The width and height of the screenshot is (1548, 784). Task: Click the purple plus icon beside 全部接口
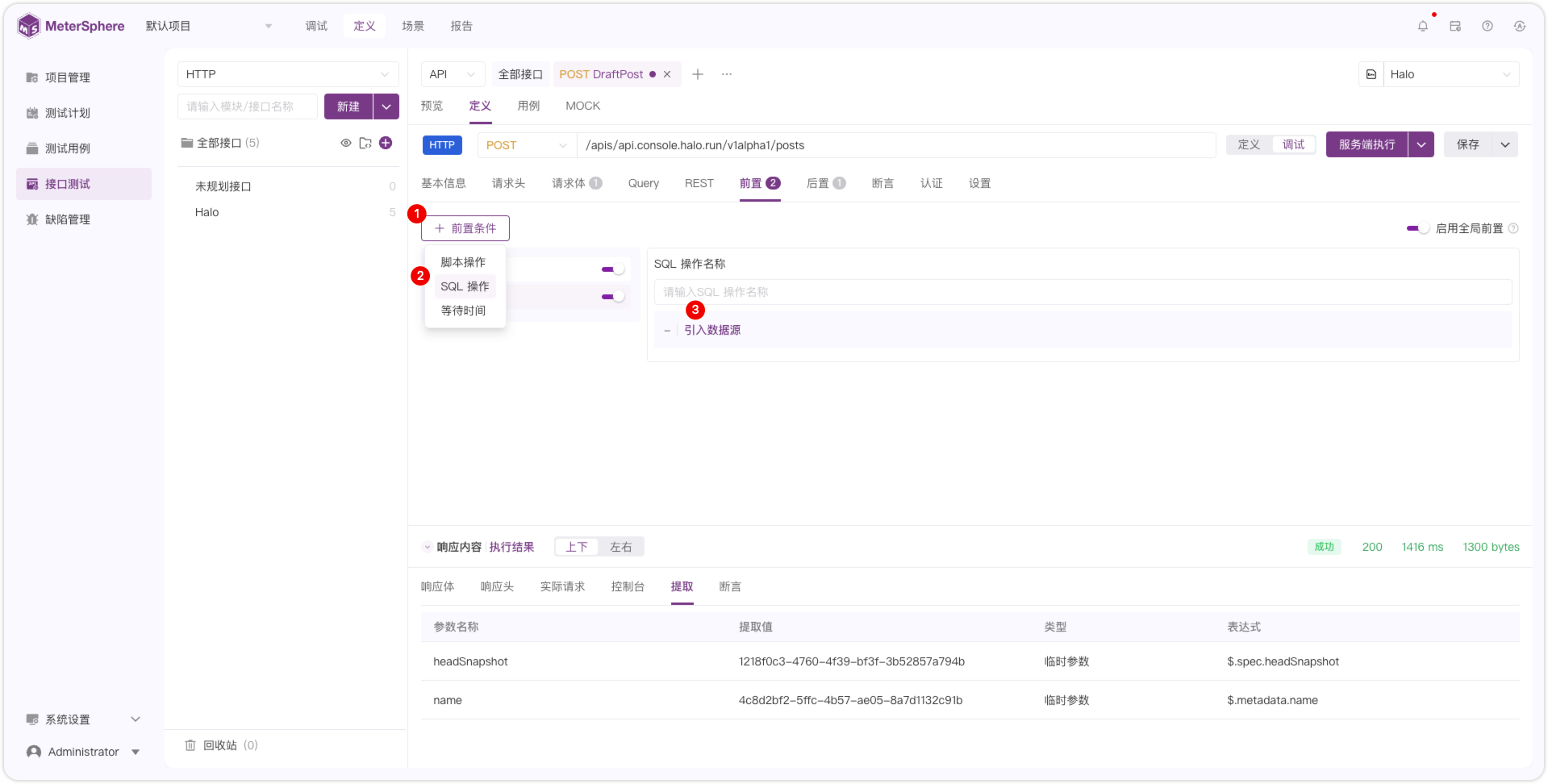click(x=386, y=143)
